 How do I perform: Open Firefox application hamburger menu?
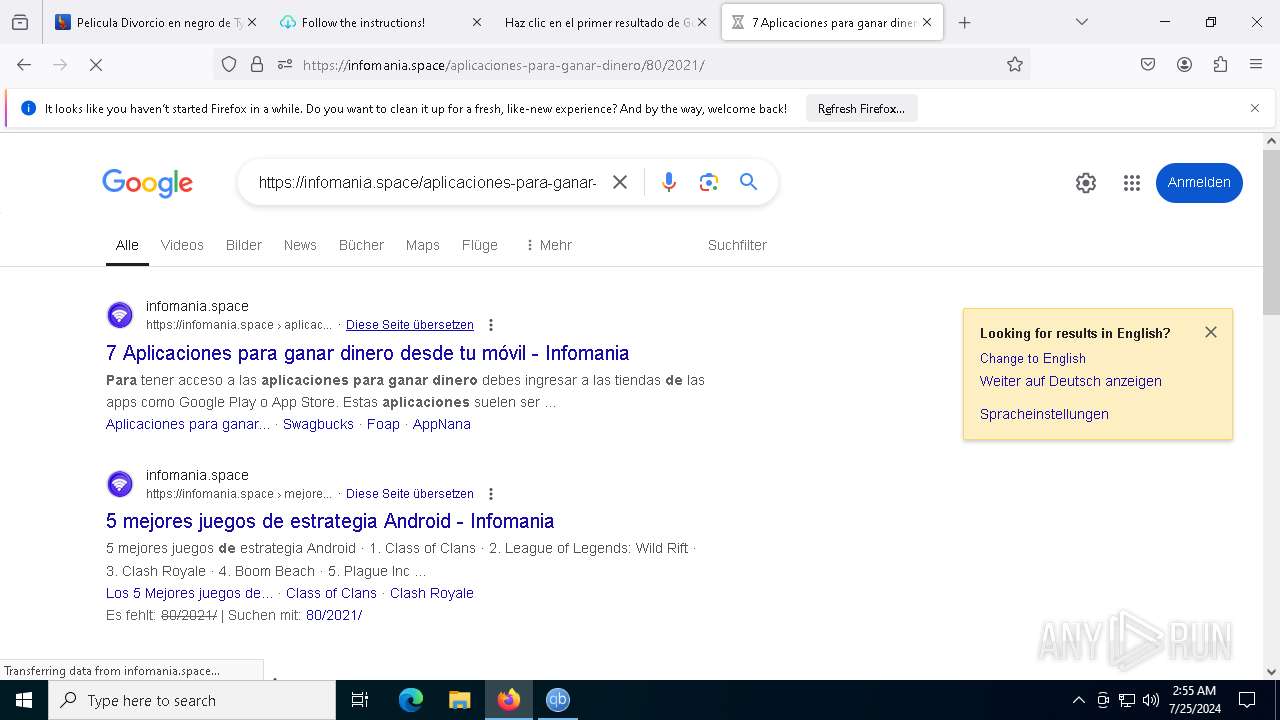point(1256,64)
